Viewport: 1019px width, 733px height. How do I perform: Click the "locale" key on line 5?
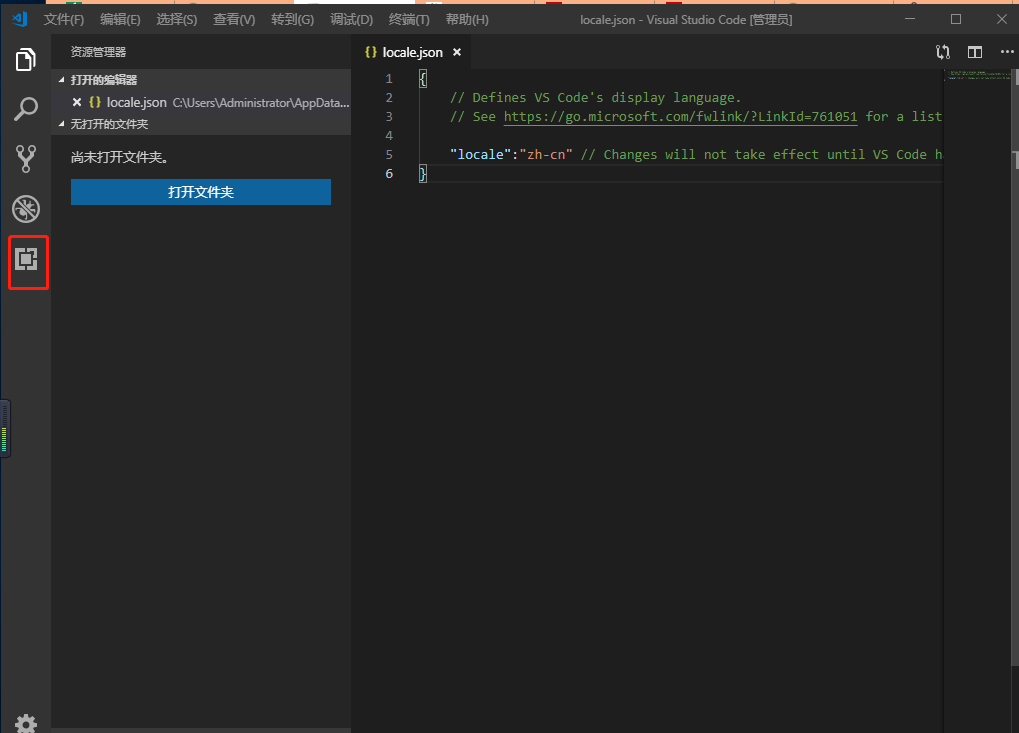[x=480, y=155]
